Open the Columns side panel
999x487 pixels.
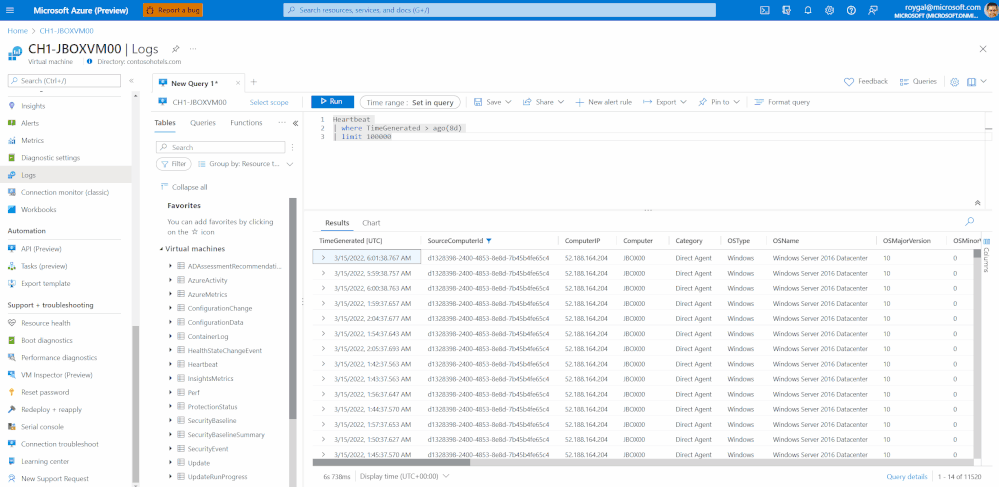coord(987,255)
